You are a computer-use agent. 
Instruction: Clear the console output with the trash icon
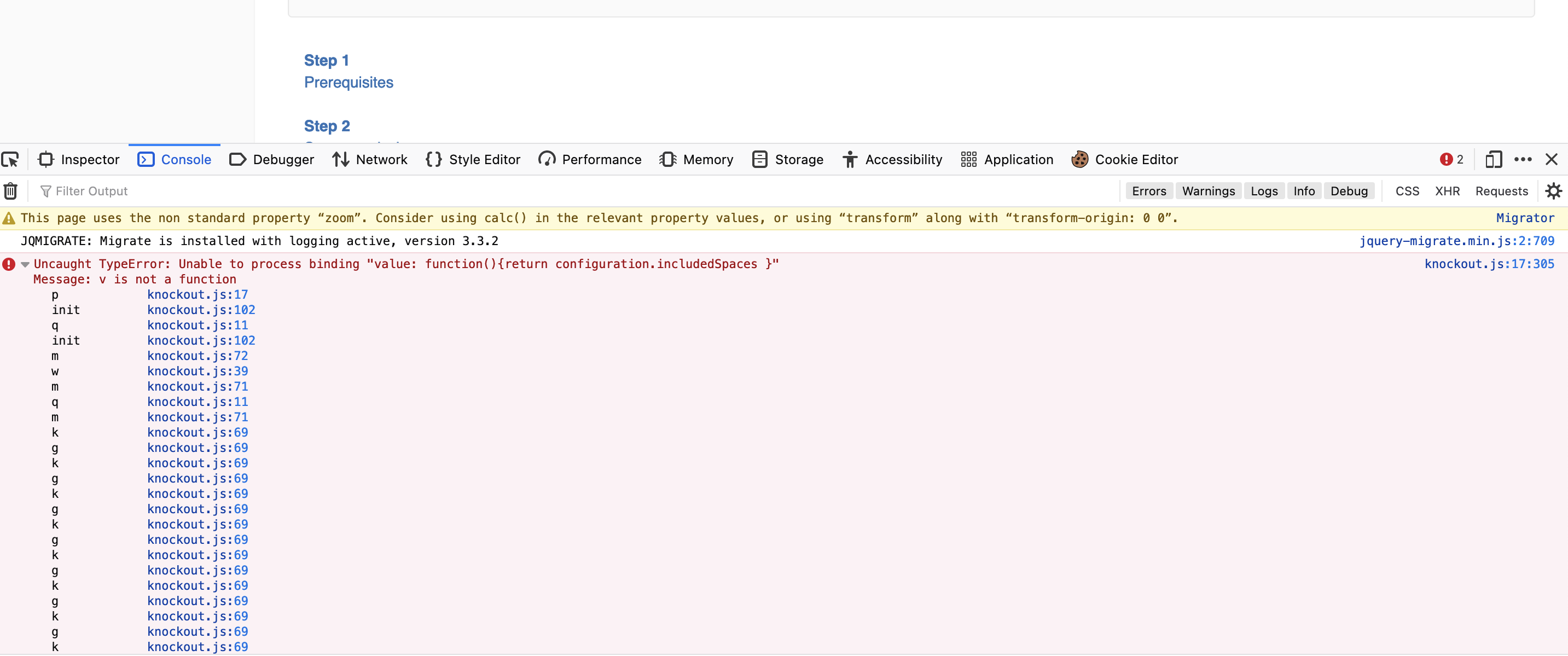(10, 190)
